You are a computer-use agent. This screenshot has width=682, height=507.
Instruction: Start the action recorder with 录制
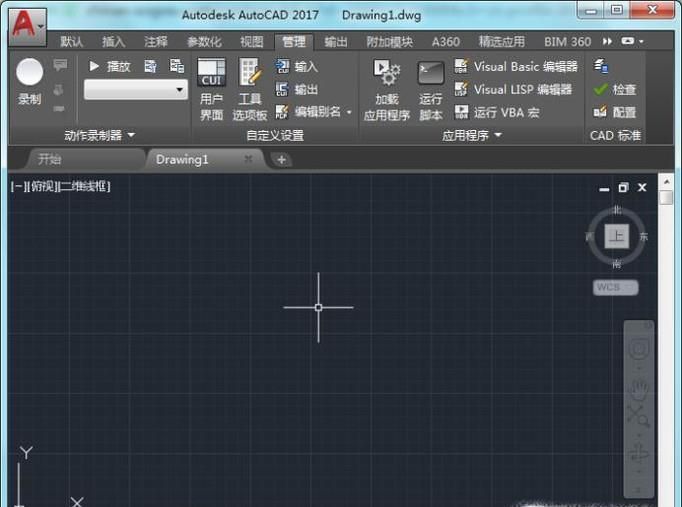(30, 81)
